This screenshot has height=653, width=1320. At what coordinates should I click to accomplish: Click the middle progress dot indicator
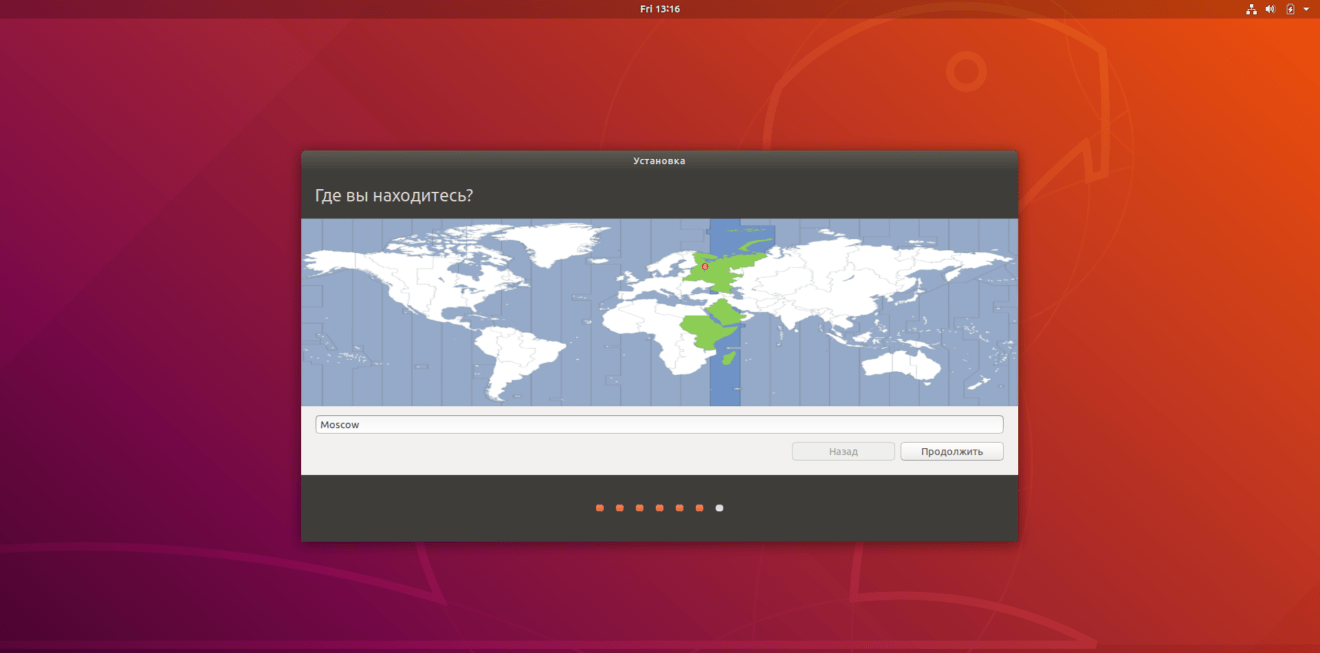[658, 507]
